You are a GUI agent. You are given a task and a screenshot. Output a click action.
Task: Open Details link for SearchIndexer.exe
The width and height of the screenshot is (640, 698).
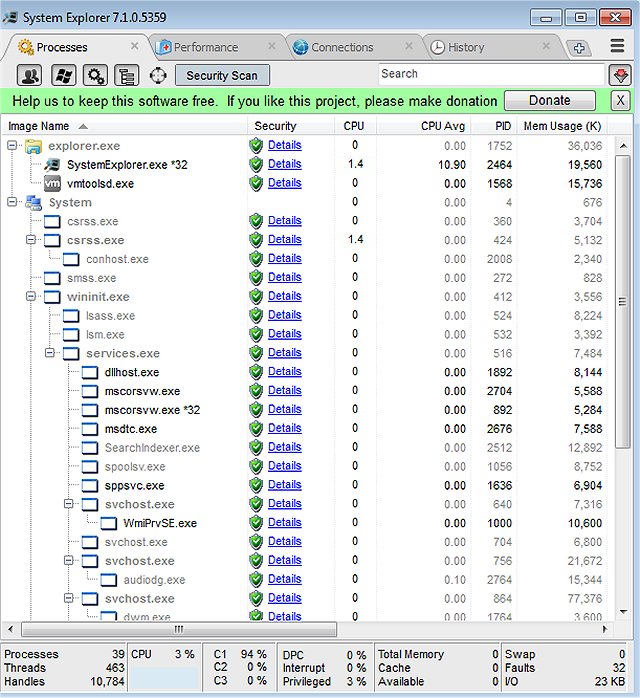285,447
